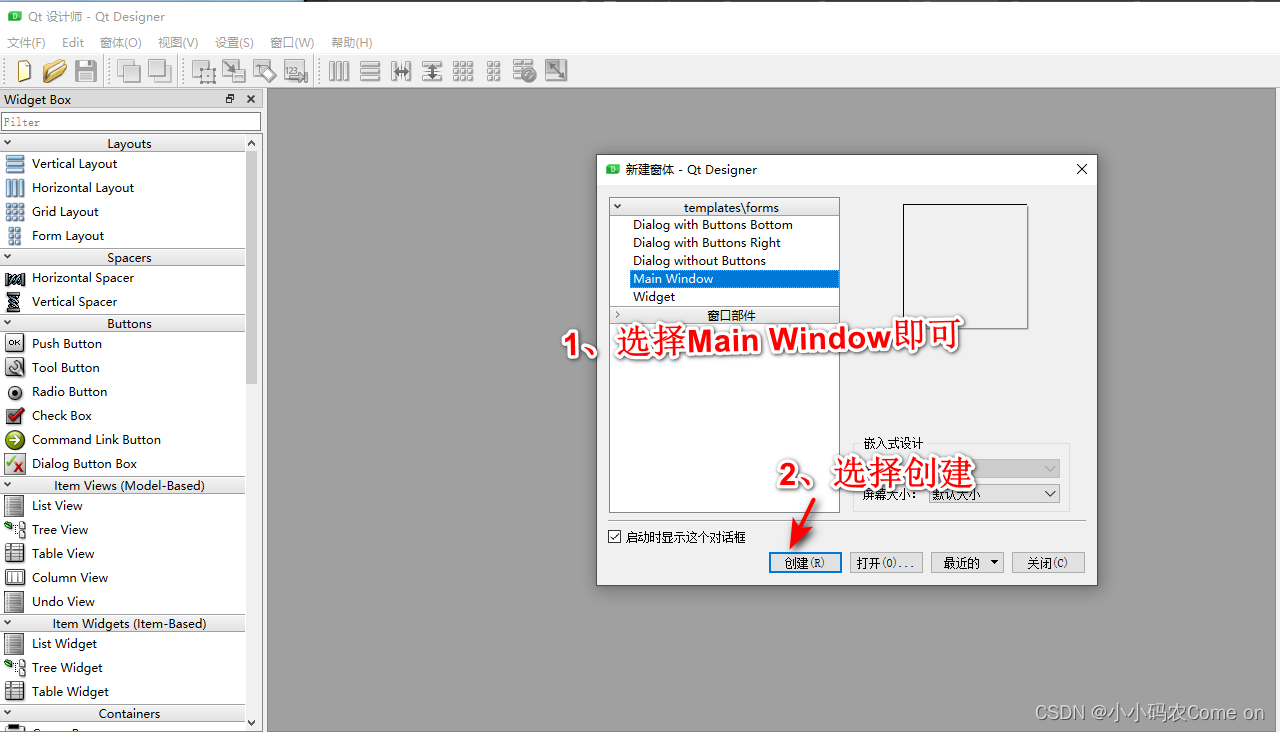Click the Send to Back toolbar icon
This screenshot has height=732, width=1280.
pyautogui.click(x=128, y=71)
